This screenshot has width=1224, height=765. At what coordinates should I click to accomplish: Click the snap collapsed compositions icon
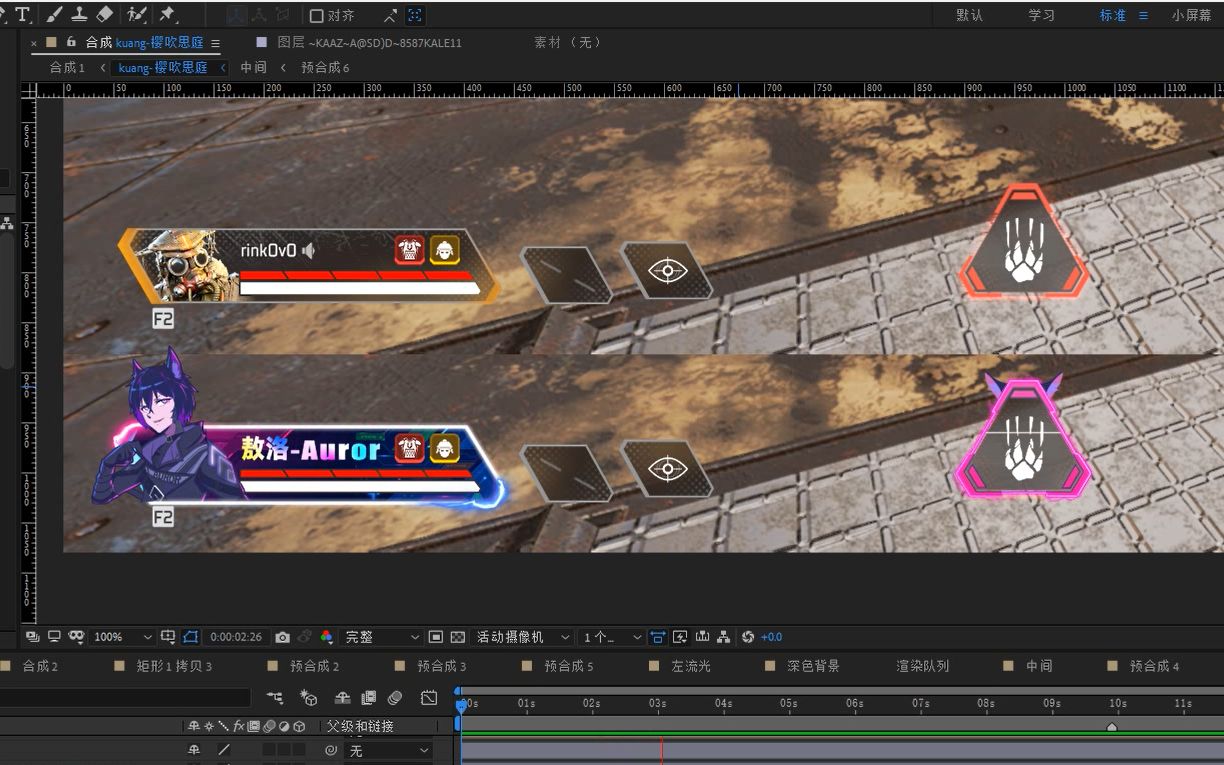click(x=390, y=16)
